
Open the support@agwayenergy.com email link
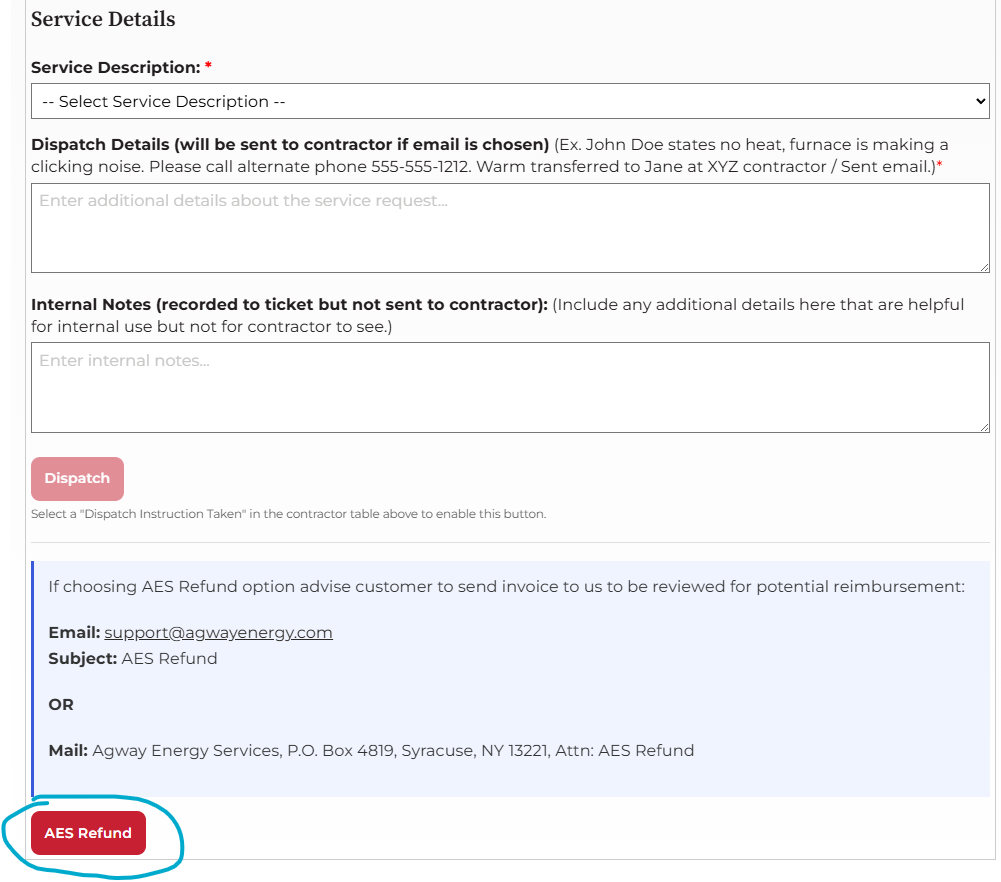click(218, 633)
